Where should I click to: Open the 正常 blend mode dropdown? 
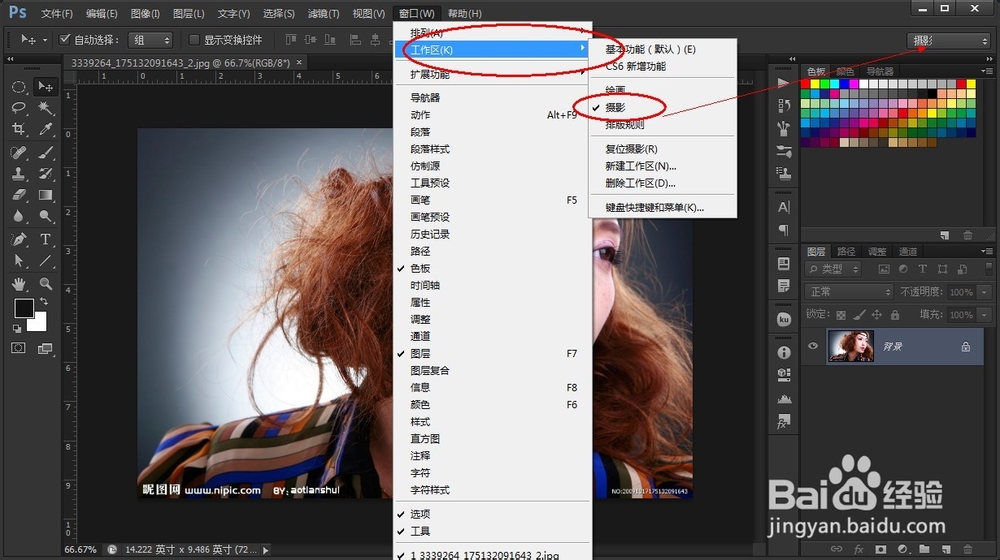849,291
